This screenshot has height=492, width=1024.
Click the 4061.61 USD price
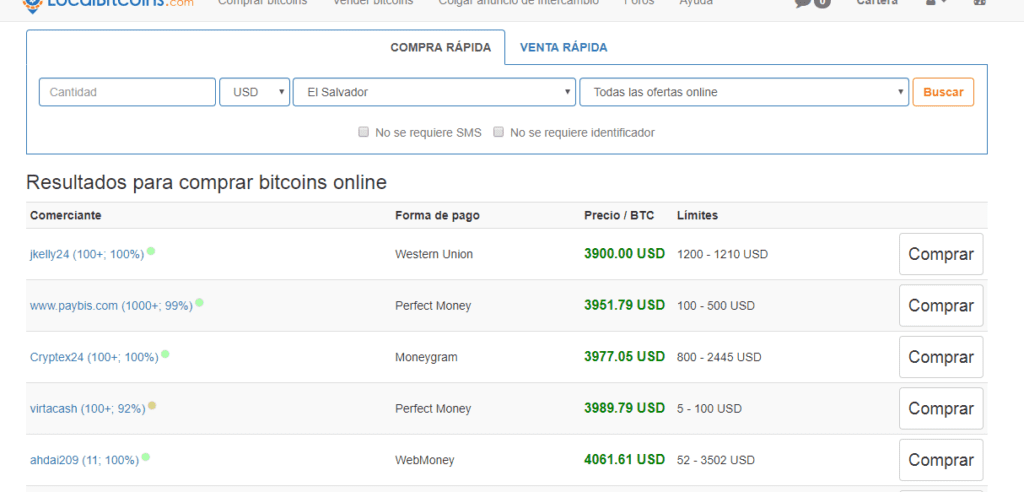[624, 460]
